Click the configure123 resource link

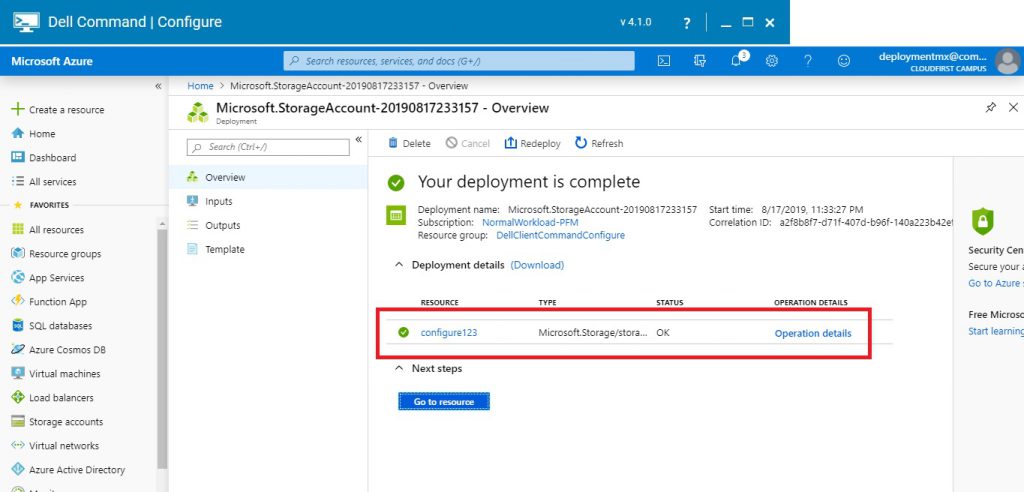[x=448, y=332]
